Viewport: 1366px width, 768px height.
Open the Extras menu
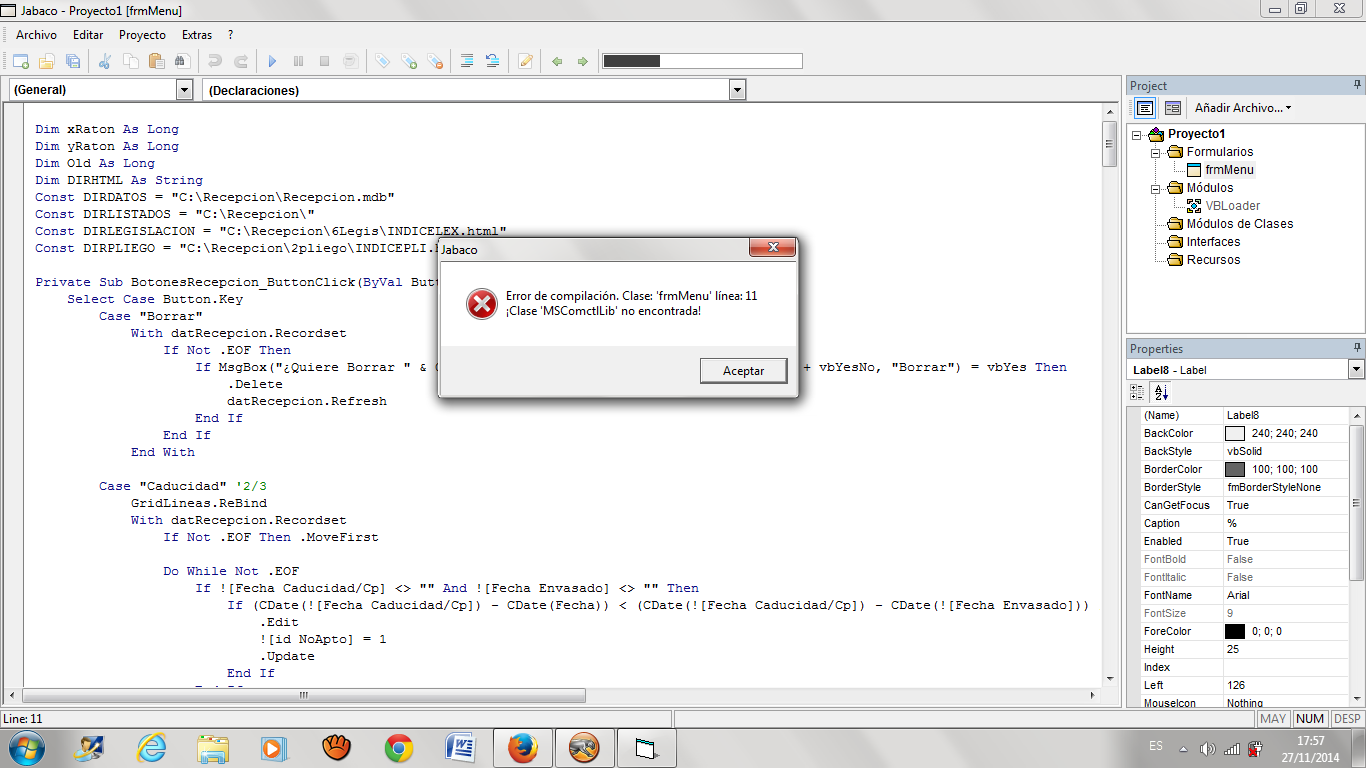coord(197,35)
